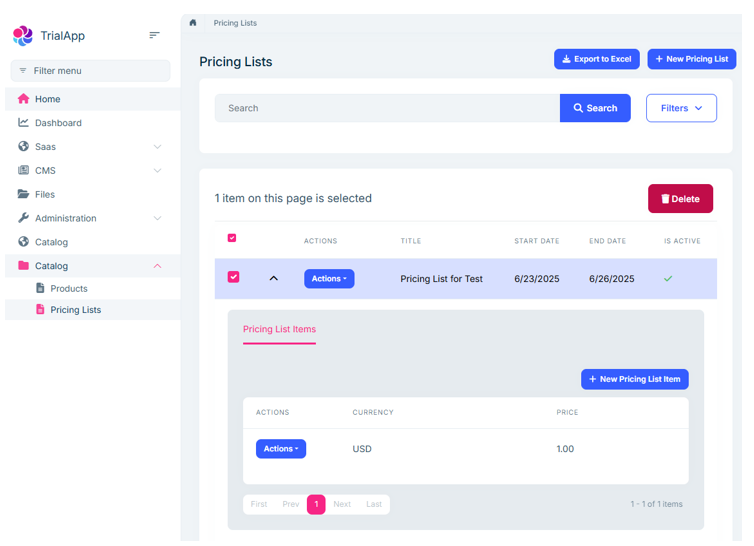
Task: Open the Filters dropdown
Action: (681, 108)
